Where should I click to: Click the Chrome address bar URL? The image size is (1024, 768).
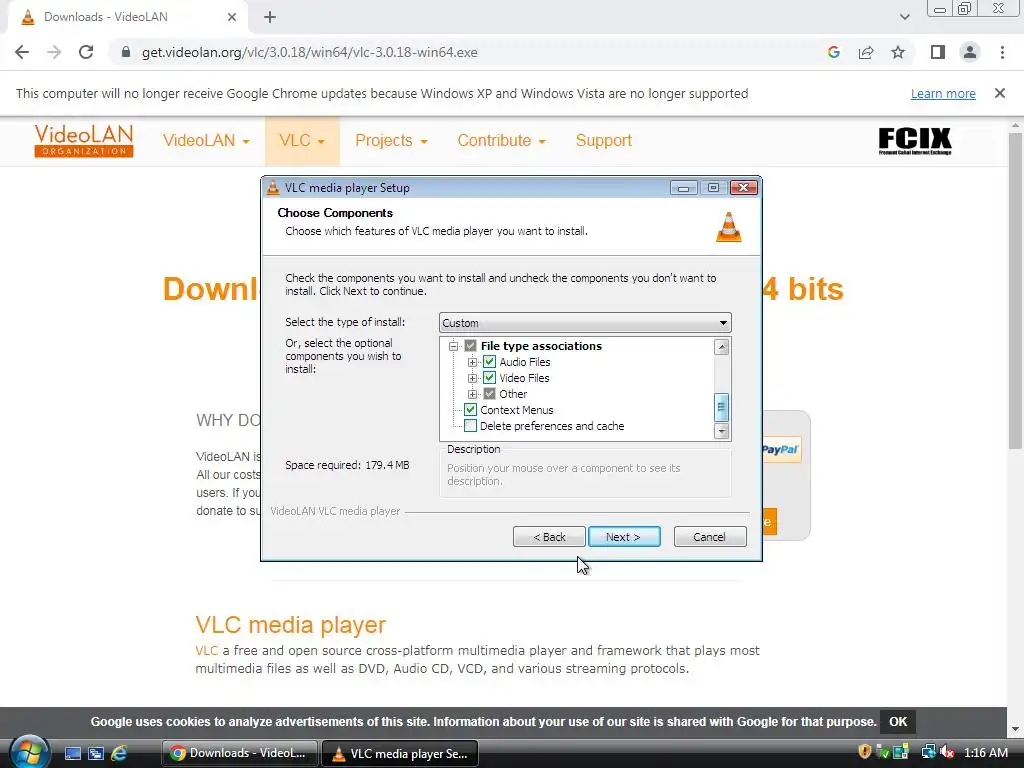tap(310, 52)
